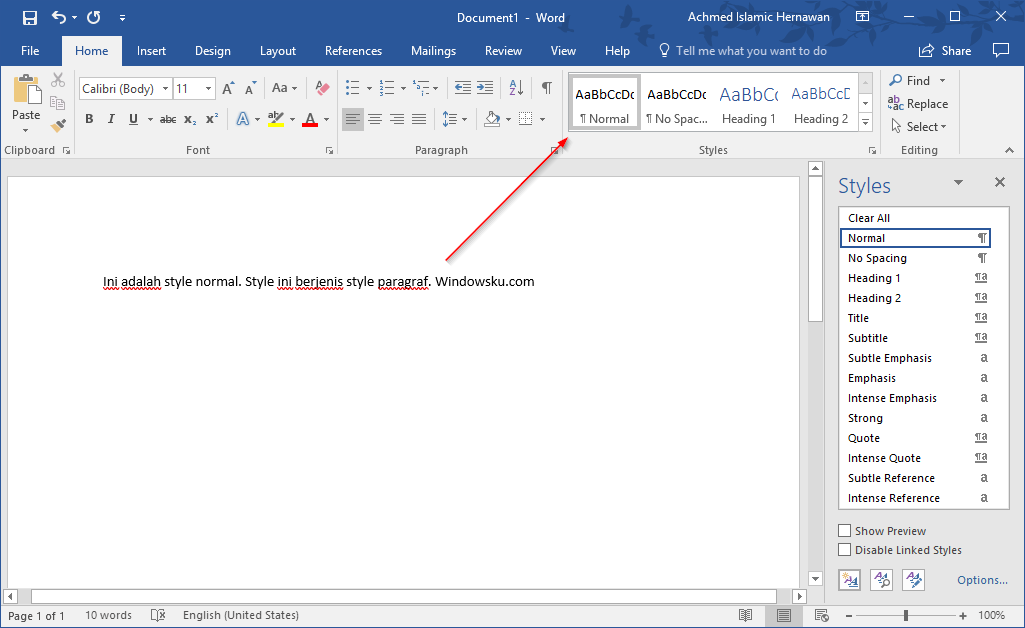The width and height of the screenshot is (1025, 628).
Task: Click the yellow text highlight color button
Action: pyautogui.click(x=276, y=119)
